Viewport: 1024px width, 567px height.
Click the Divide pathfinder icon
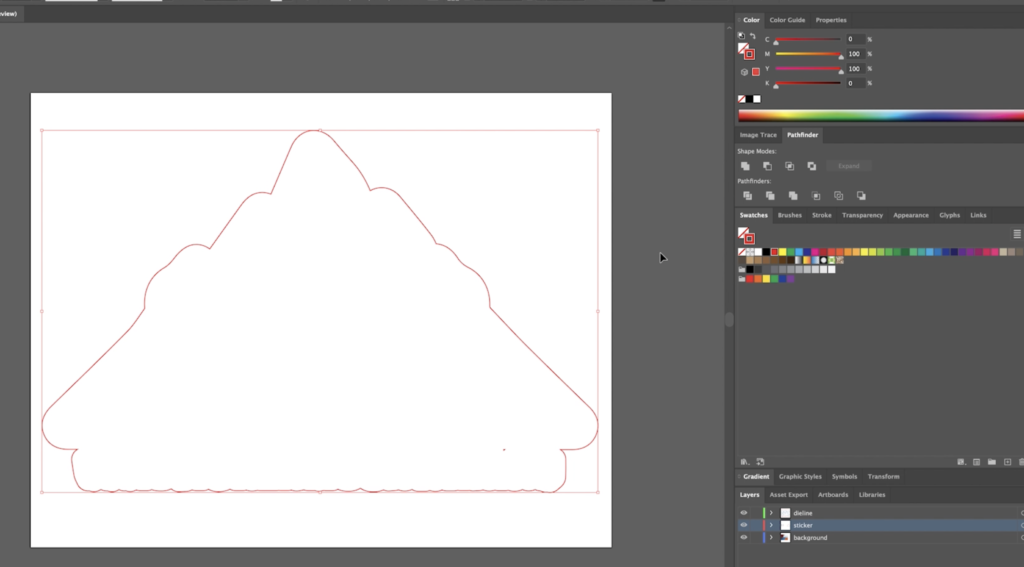click(x=748, y=195)
